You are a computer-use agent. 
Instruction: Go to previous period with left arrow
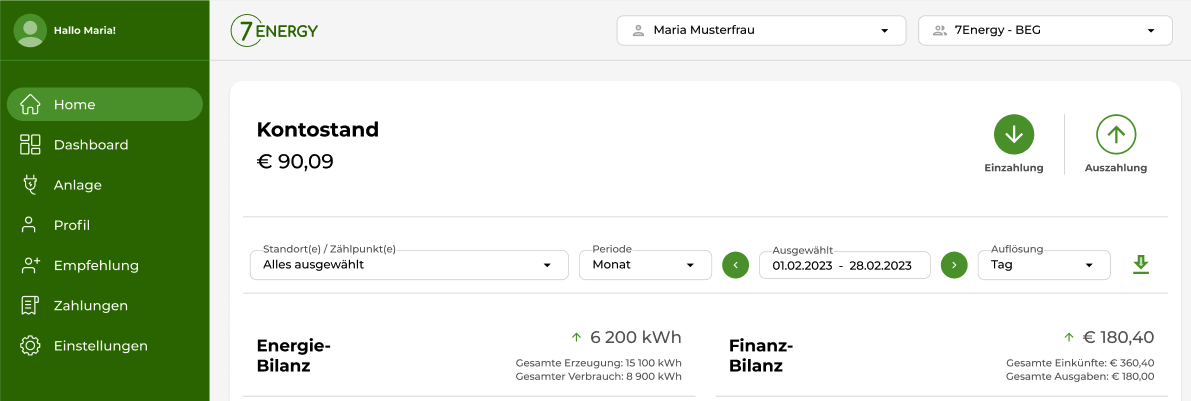click(735, 265)
